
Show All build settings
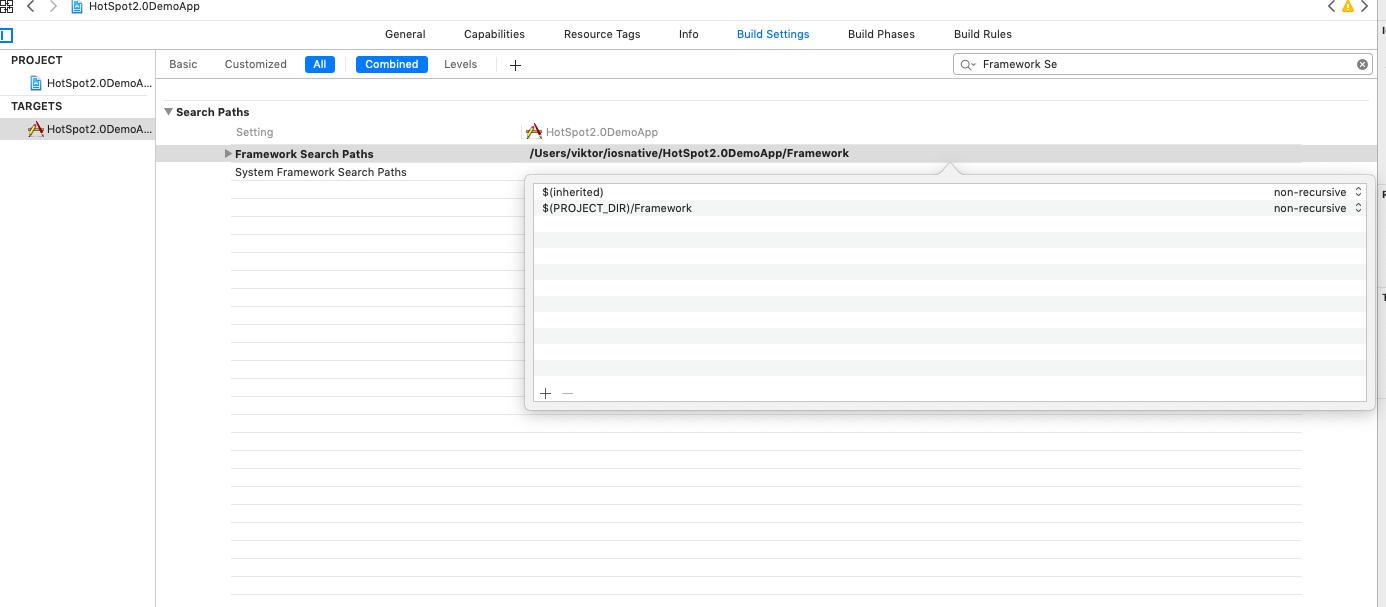tap(320, 64)
